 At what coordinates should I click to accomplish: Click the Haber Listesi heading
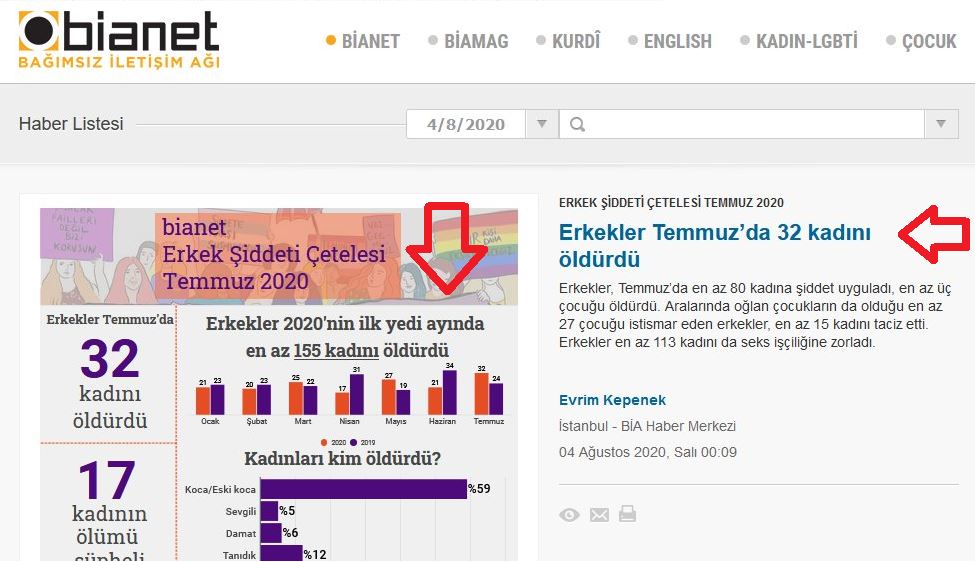(x=71, y=124)
